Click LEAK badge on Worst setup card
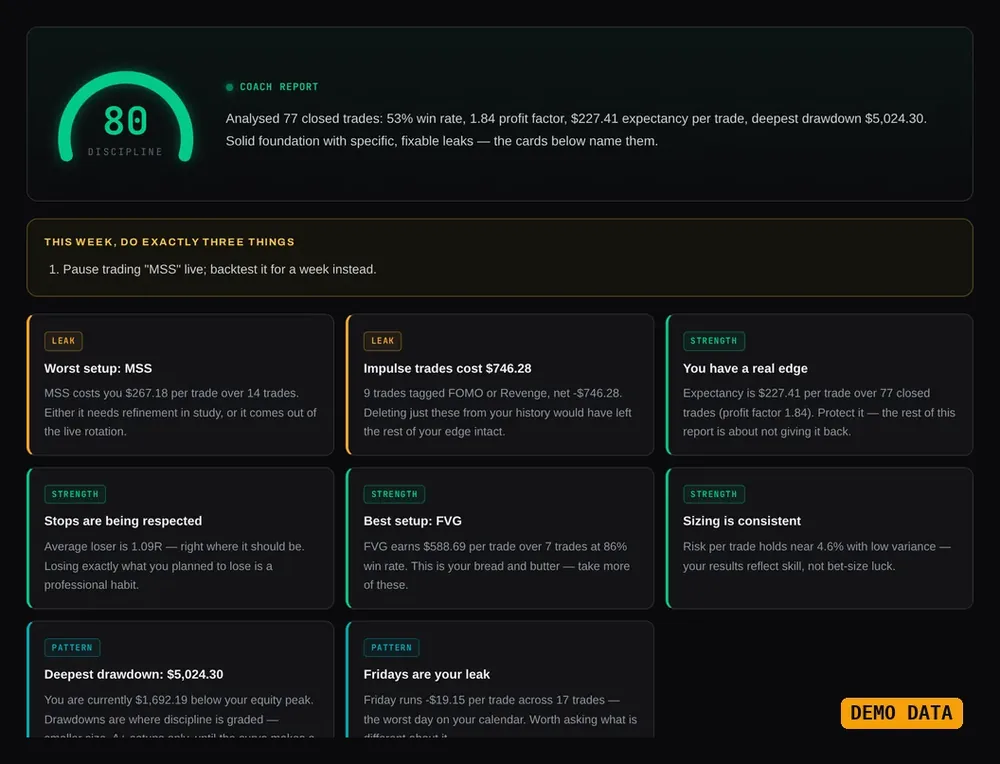This screenshot has width=1000, height=764. [x=63, y=341]
